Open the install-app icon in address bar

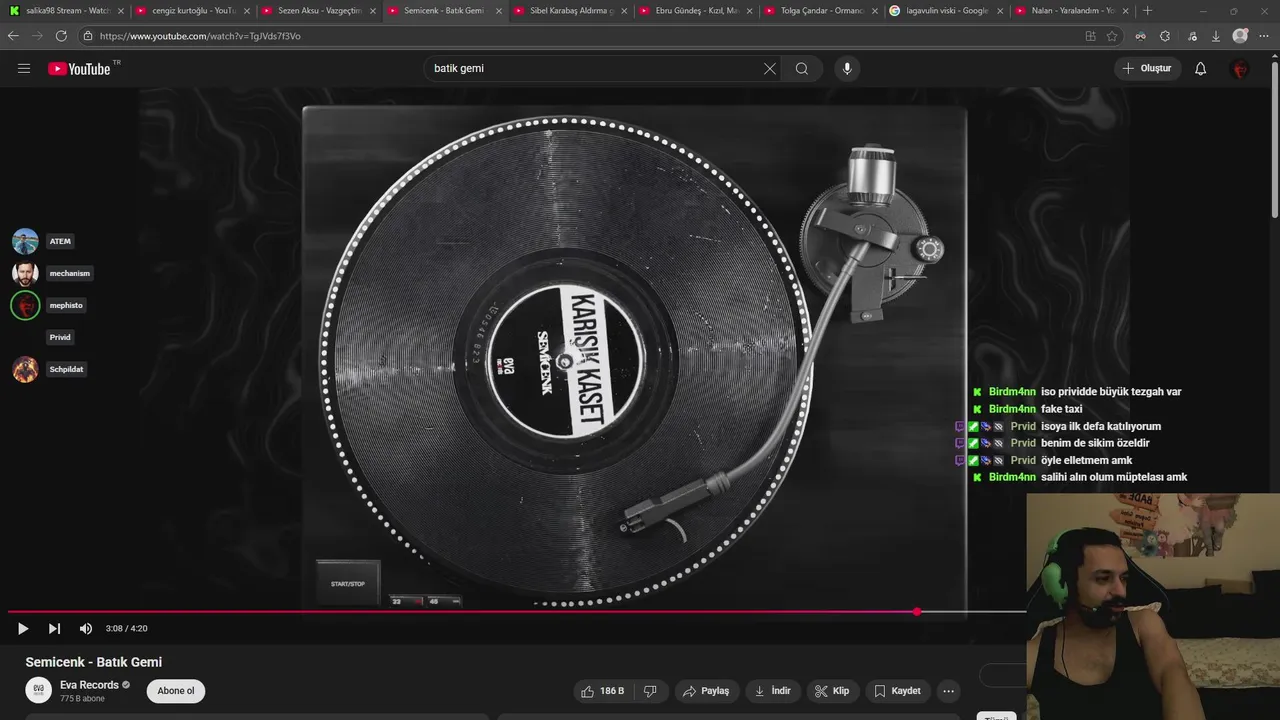point(1090,36)
